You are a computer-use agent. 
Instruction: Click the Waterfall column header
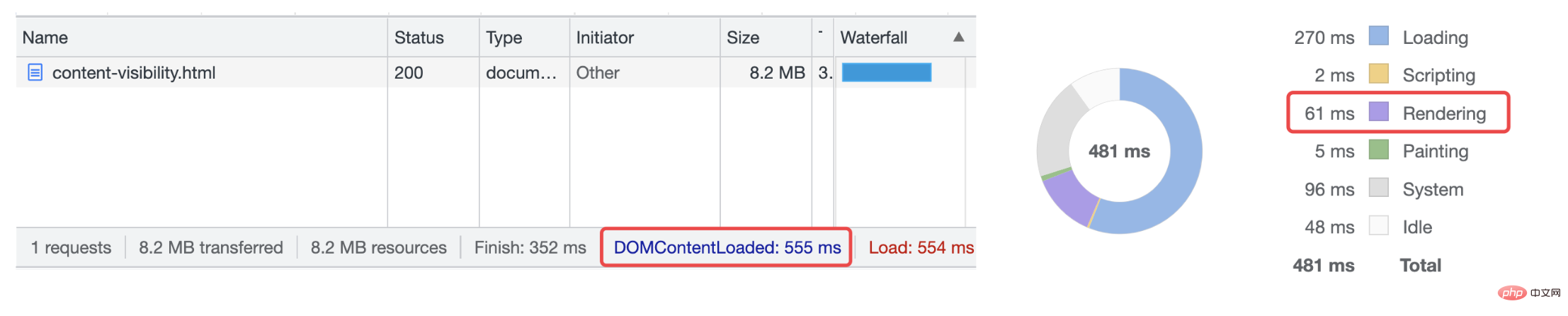click(x=873, y=38)
